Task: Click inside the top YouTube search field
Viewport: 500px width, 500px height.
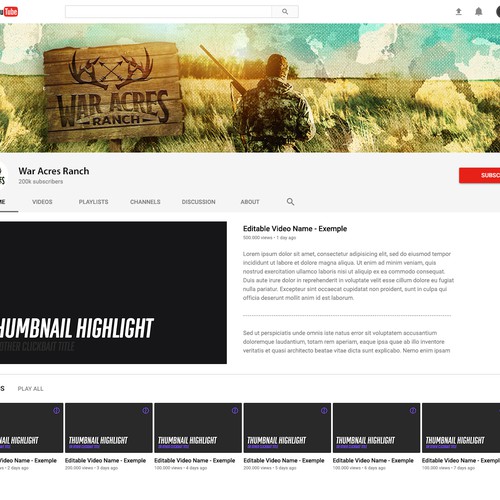Action: [x=168, y=12]
